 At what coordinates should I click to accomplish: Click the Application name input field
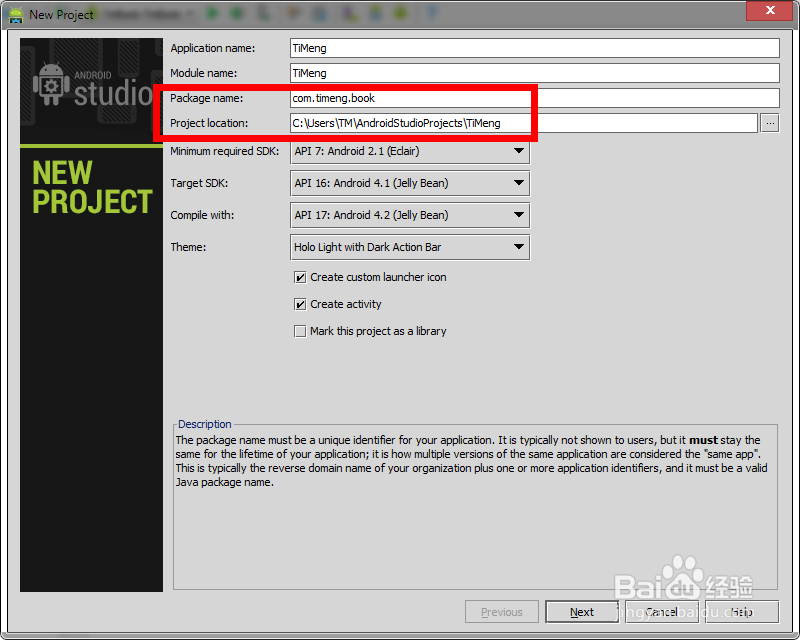coord(534,48)
